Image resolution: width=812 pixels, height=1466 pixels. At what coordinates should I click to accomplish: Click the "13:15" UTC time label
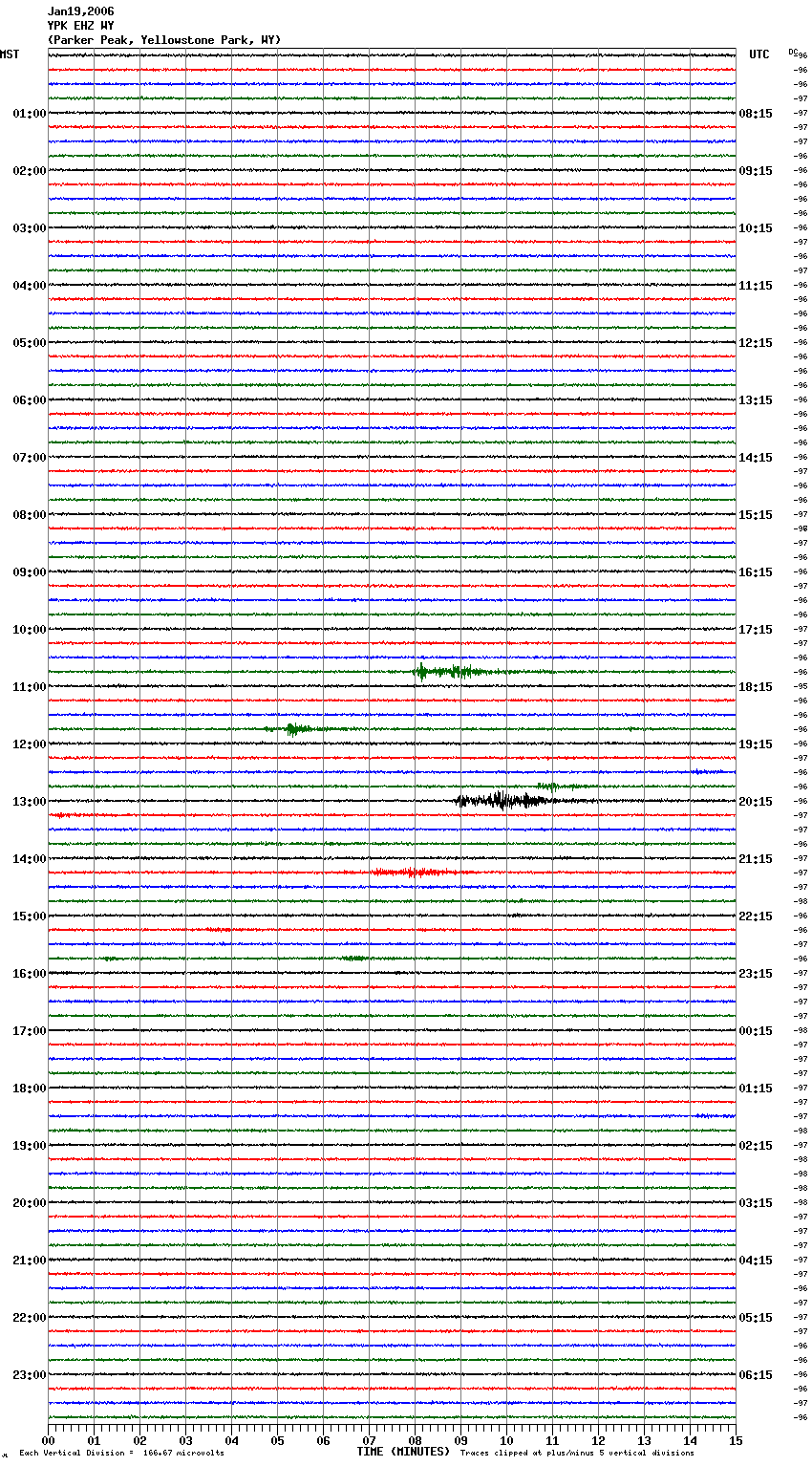point(756,400)
